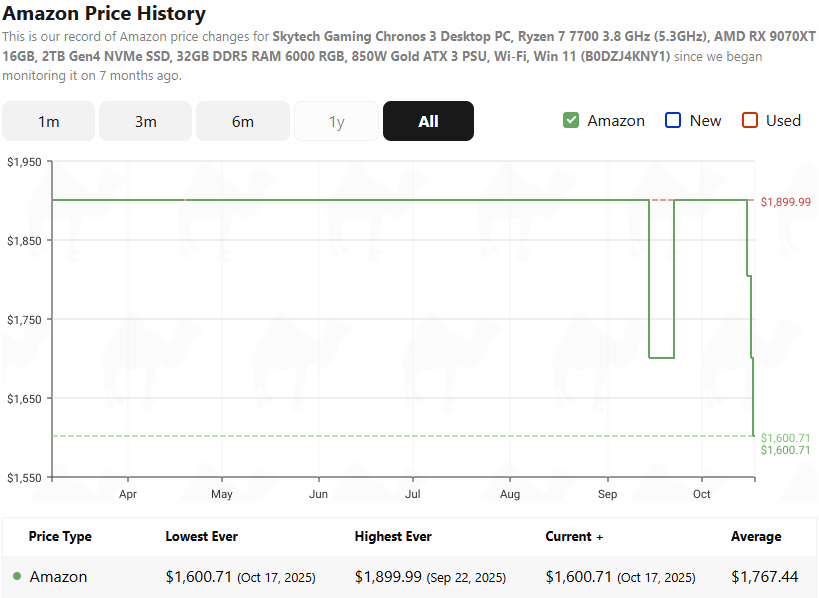Click the dashed lowest-price line on the chart

point(400,436)
